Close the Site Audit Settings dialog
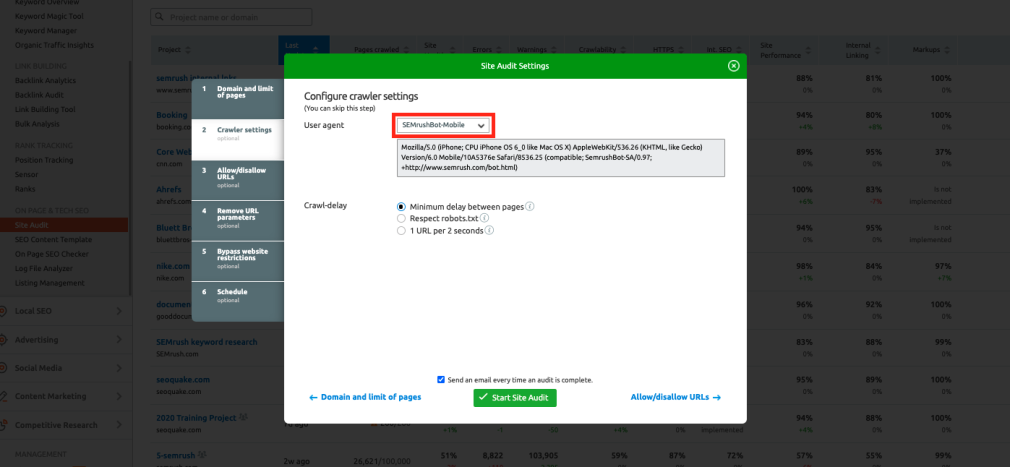 733,66
